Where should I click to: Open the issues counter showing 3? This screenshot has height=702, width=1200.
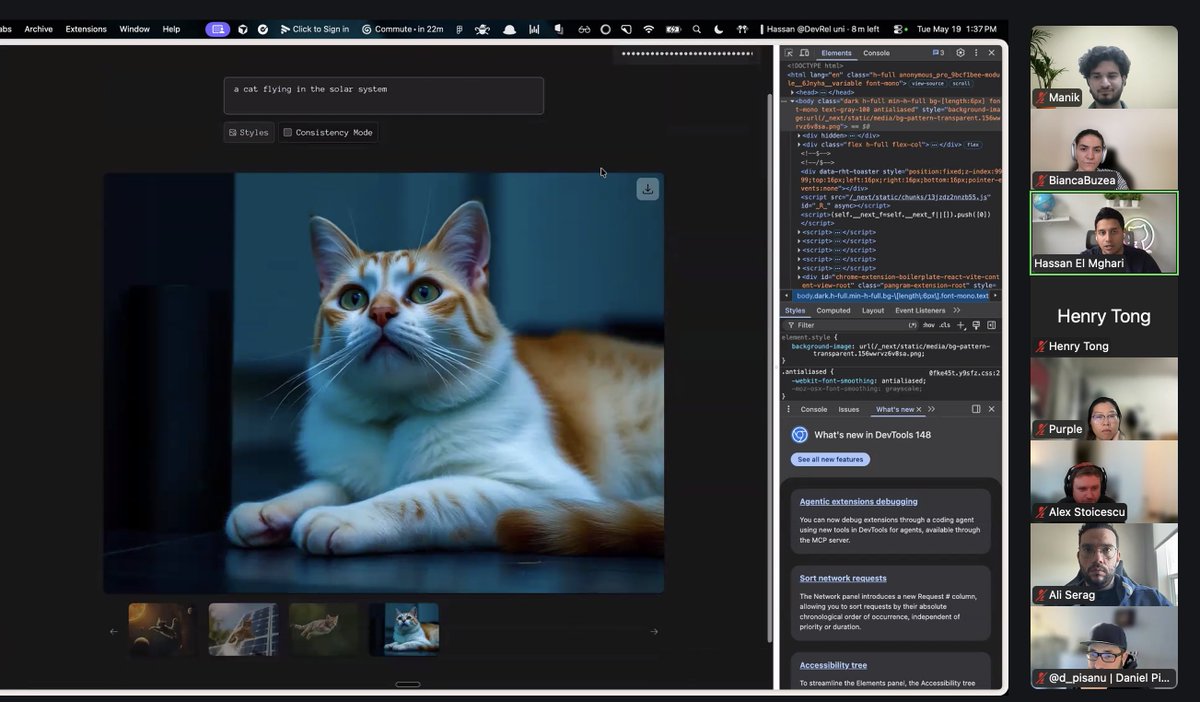pos(938,53)
